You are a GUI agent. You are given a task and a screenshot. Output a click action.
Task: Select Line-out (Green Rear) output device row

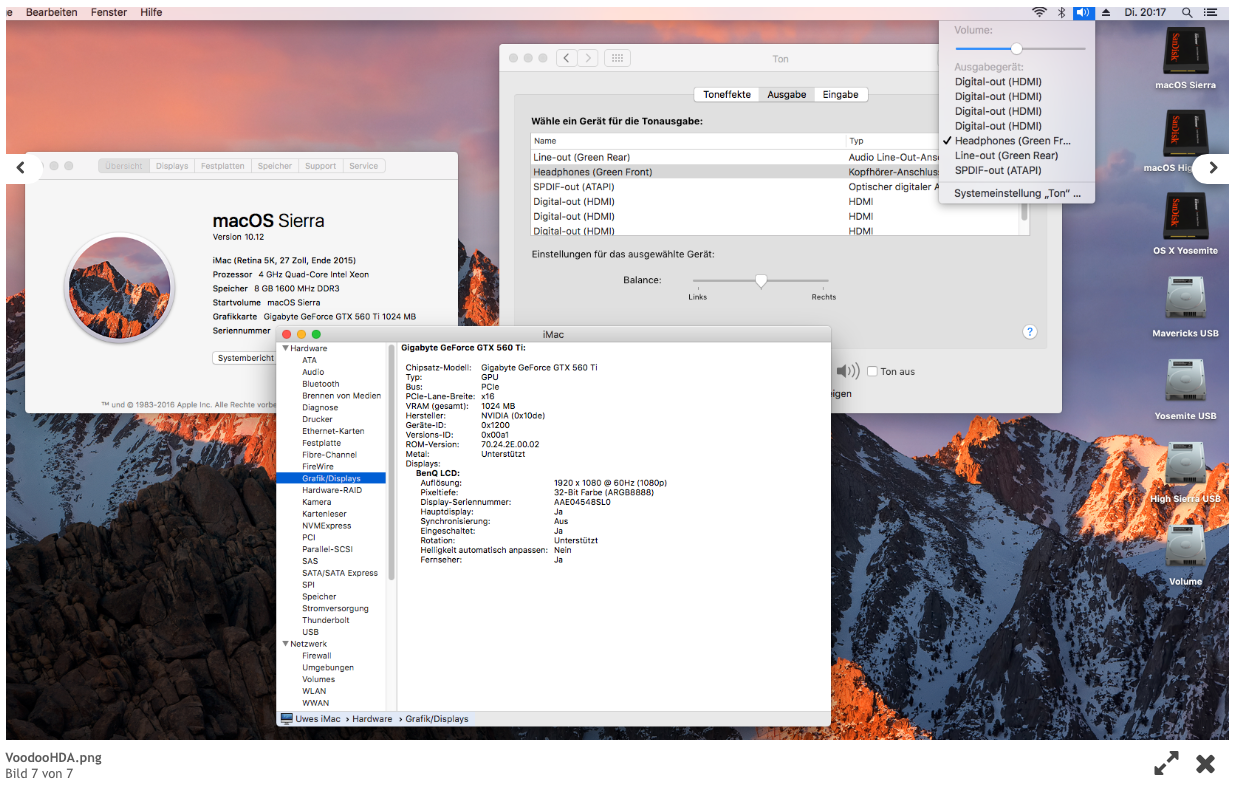click(775, 157)
